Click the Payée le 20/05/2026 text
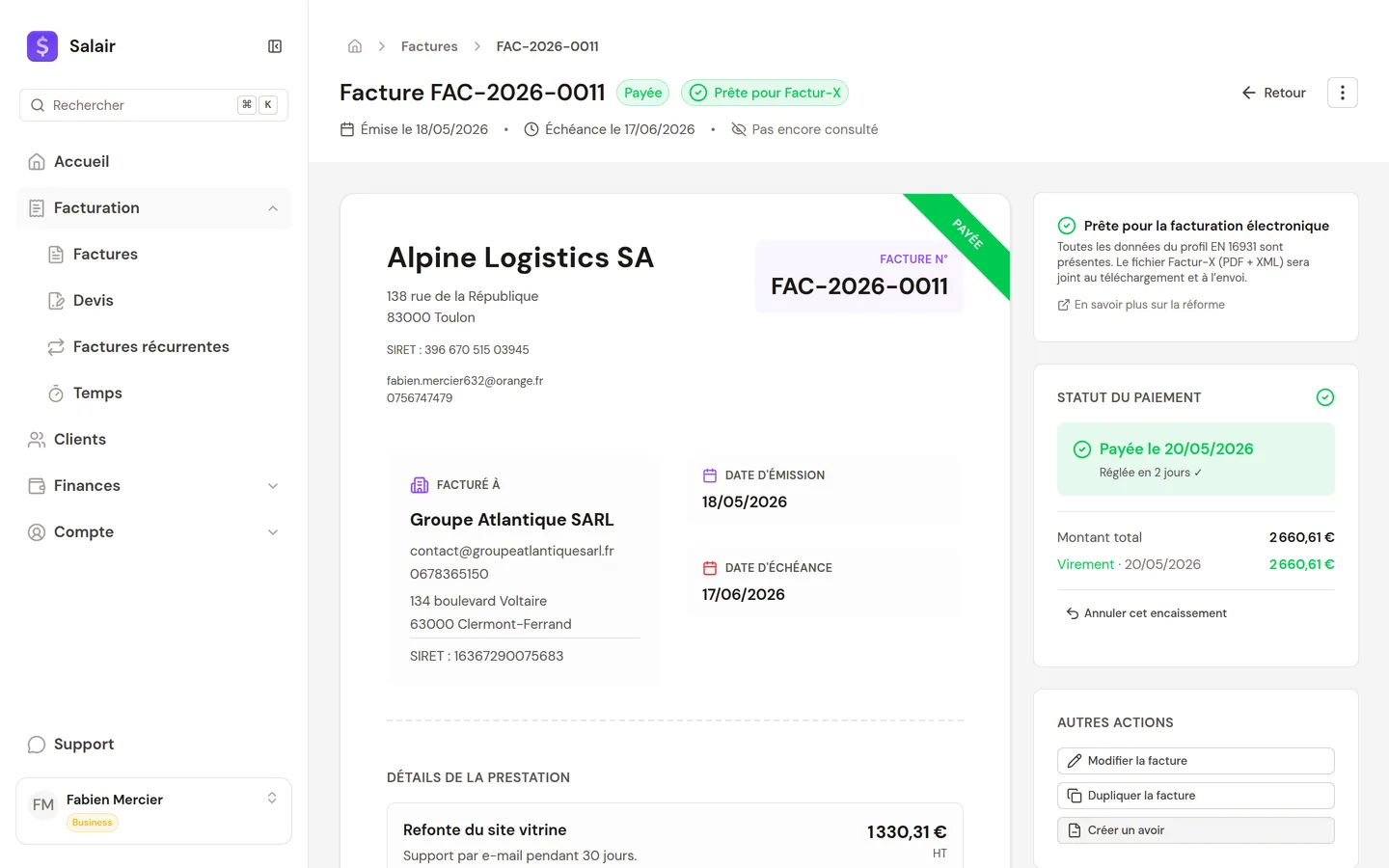1389x868 pixels. click(1177, 449)
